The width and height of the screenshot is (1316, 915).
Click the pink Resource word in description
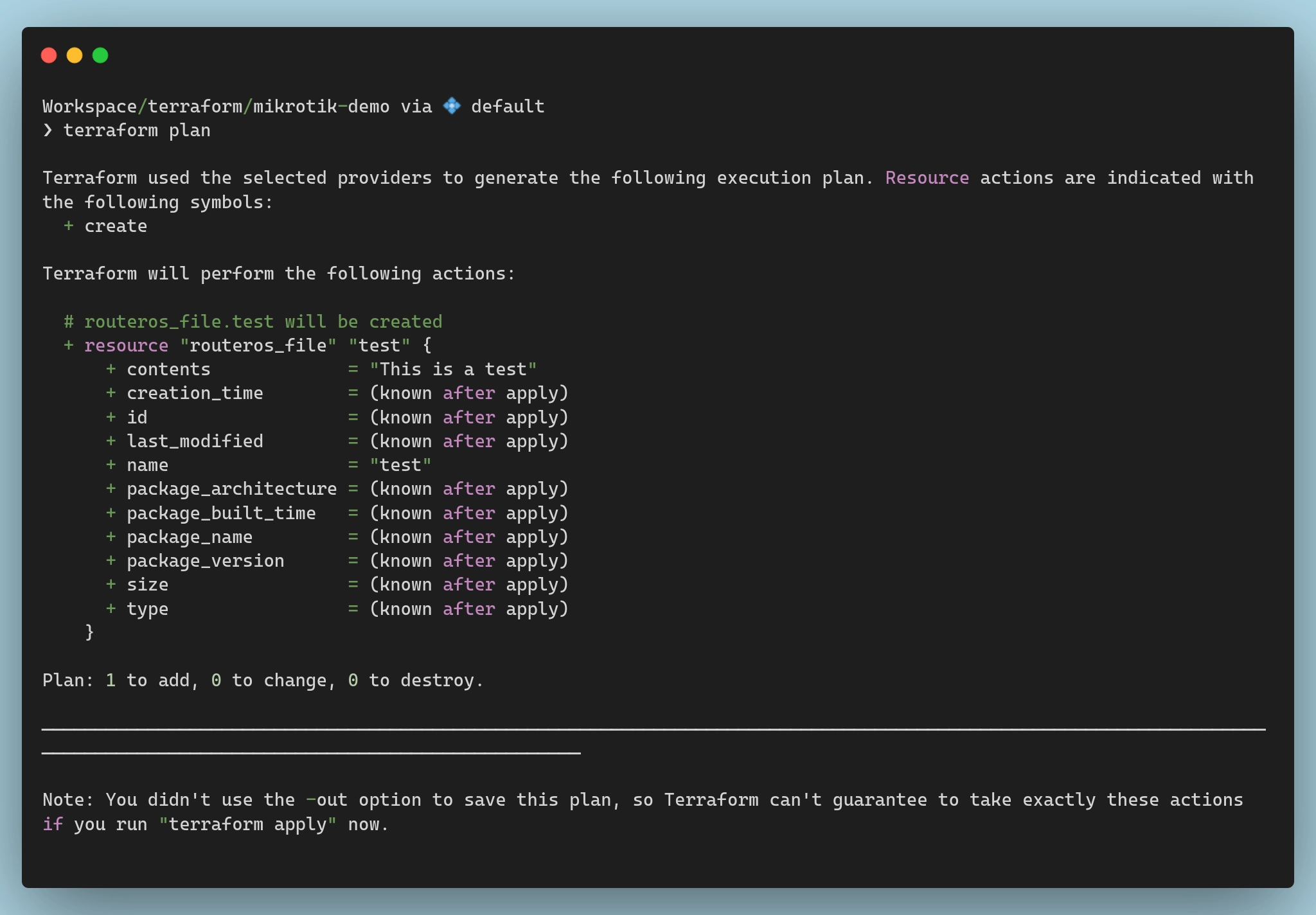tap(927, 178)
